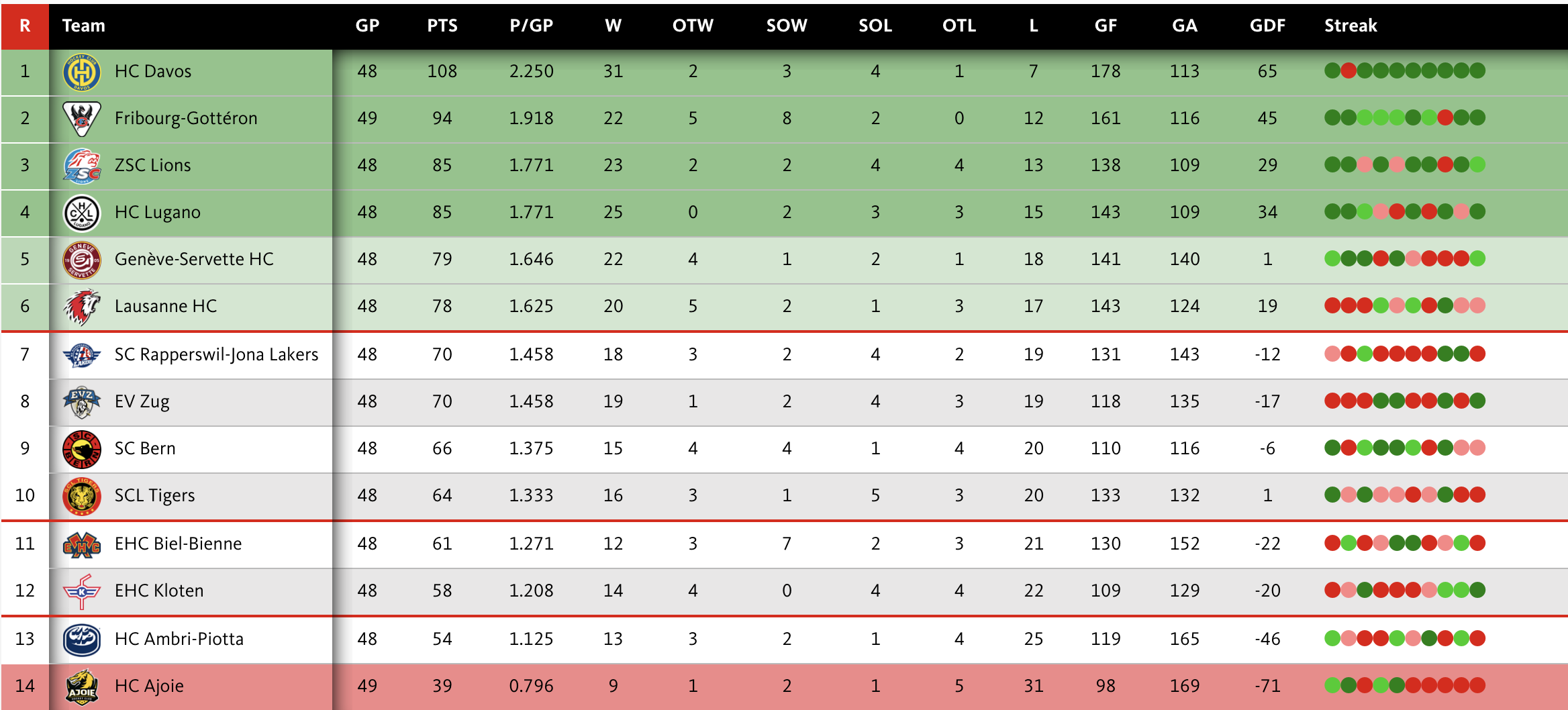Select the HC Lugano crest icon

coord(81,213)
